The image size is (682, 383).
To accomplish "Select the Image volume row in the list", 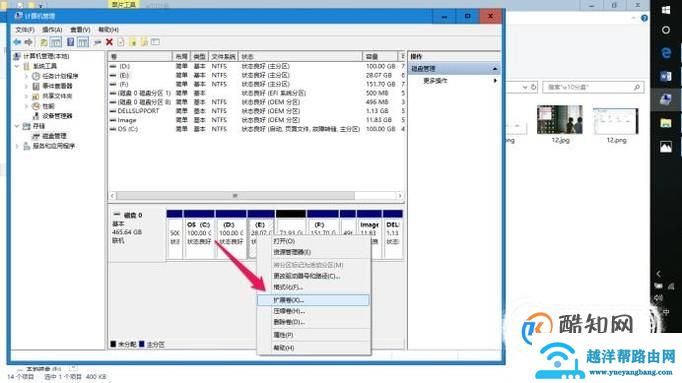I will click(257, 120).
